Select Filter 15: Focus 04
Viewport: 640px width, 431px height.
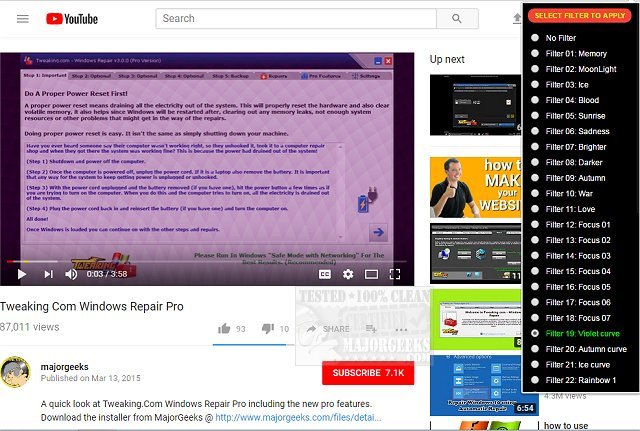(571, 271)
